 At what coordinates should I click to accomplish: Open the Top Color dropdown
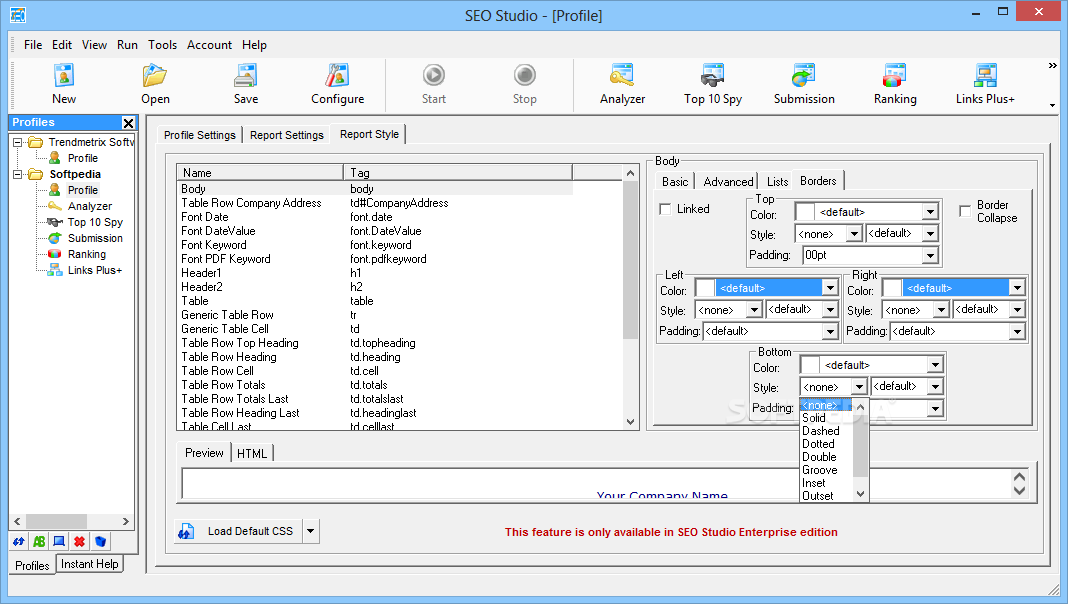930,212
